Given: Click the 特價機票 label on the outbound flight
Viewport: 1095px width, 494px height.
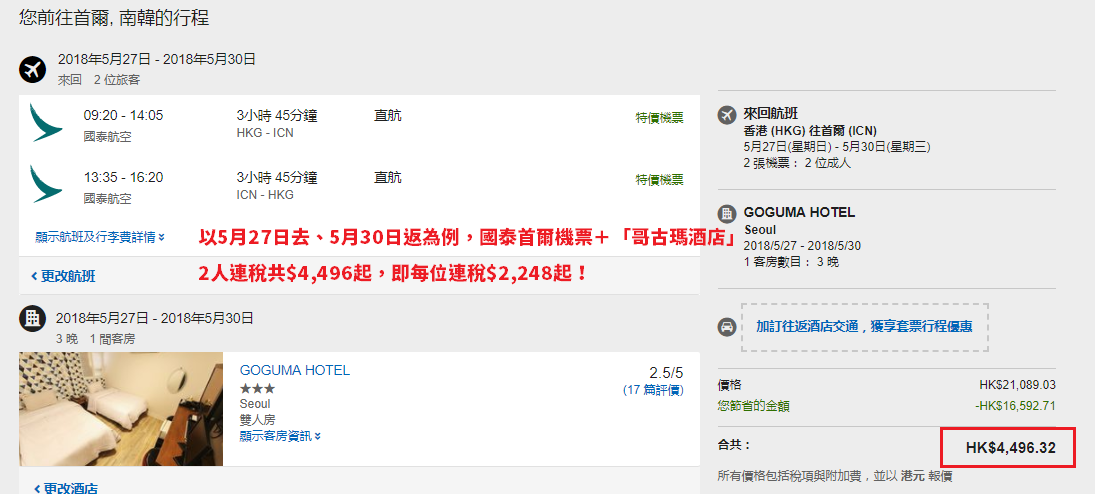Looking at the screenshot, I should (659, 118).
